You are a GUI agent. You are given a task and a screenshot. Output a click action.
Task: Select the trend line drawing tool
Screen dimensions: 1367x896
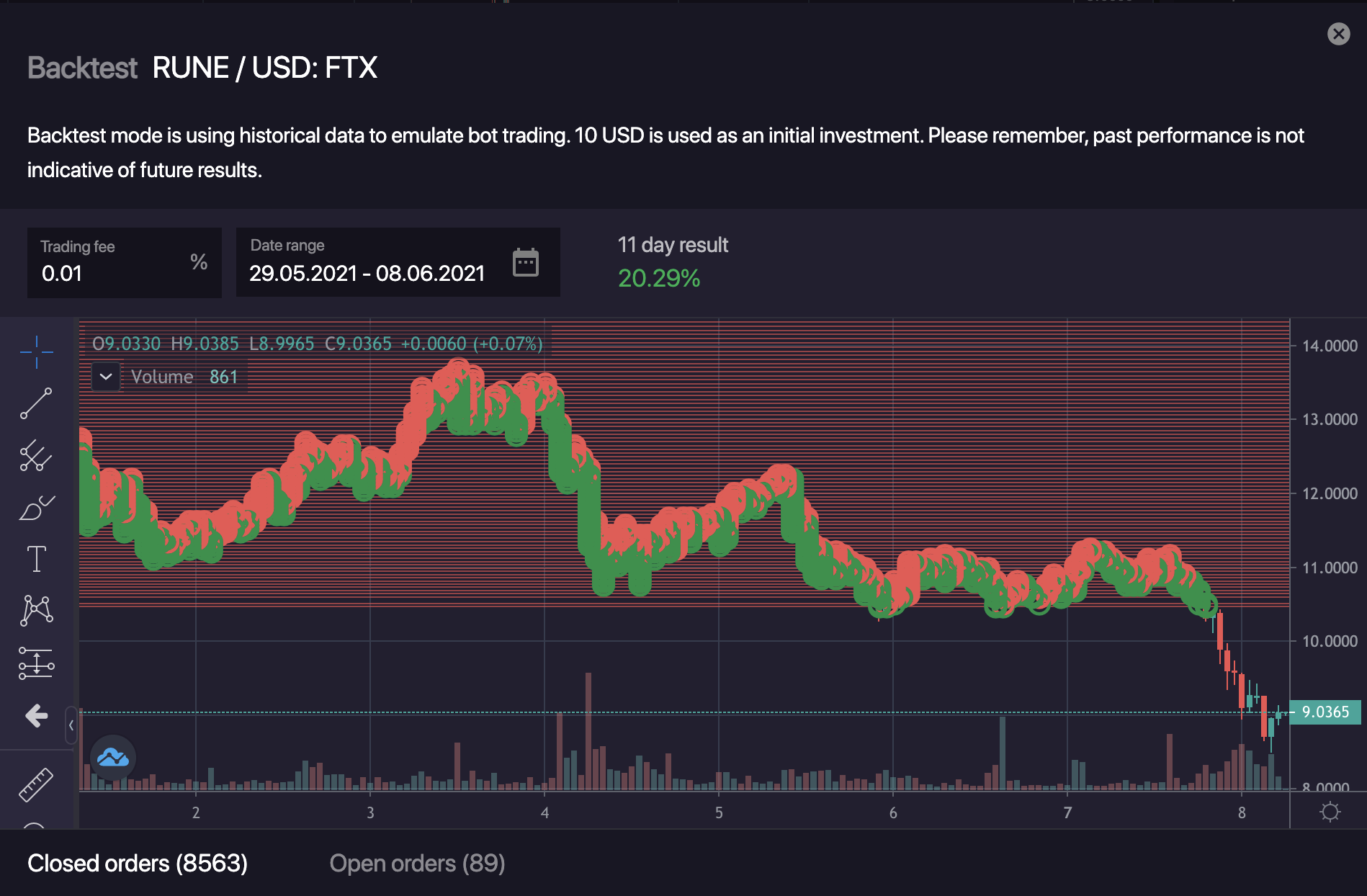click(x=36, y=403)
